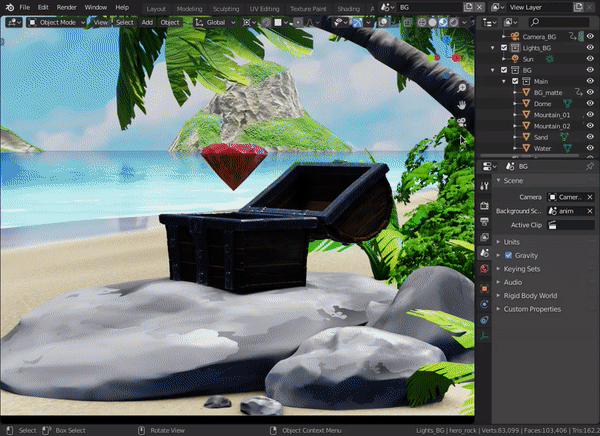Switch to the Sculpting workspace tab
This screenshot has width=600, height=436.
tap(226, 8)
